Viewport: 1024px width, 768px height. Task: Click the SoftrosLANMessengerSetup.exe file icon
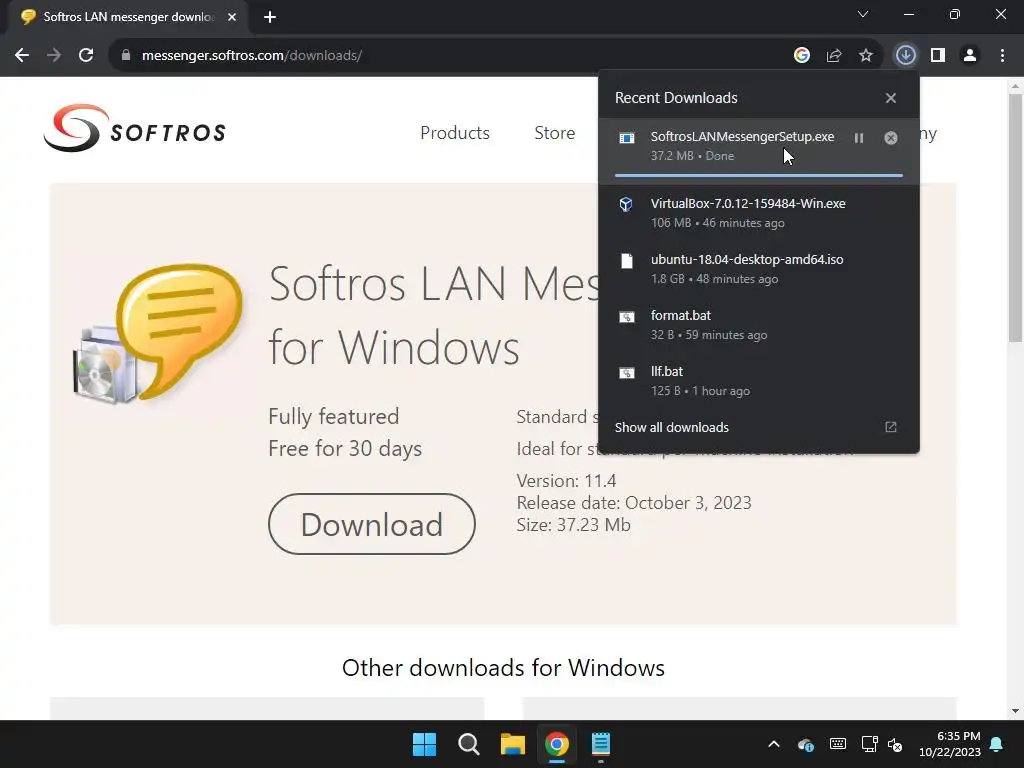(627, 138)
